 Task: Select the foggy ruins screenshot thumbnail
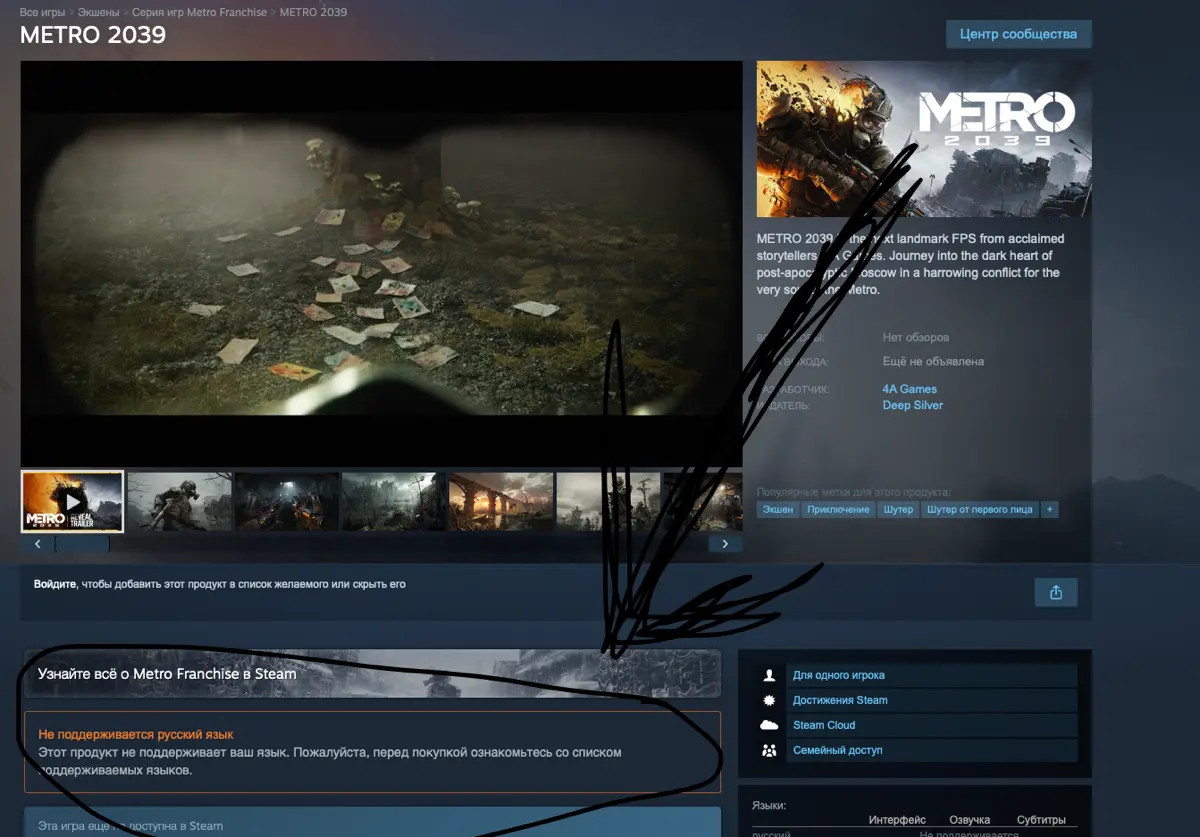pyautogui.click(x=394, y=501)
